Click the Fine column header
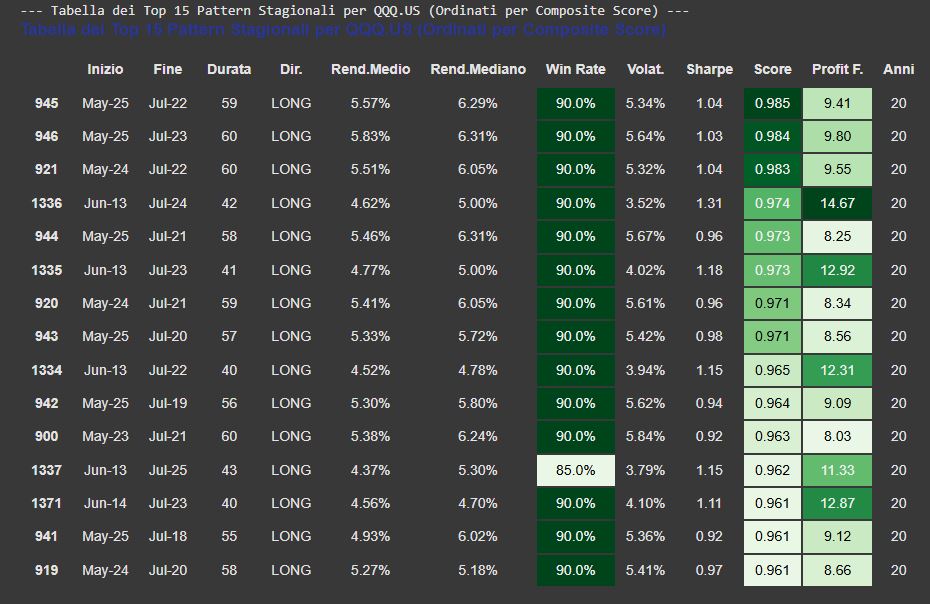Screen dimensions: 930x604 tap(167, 69)
